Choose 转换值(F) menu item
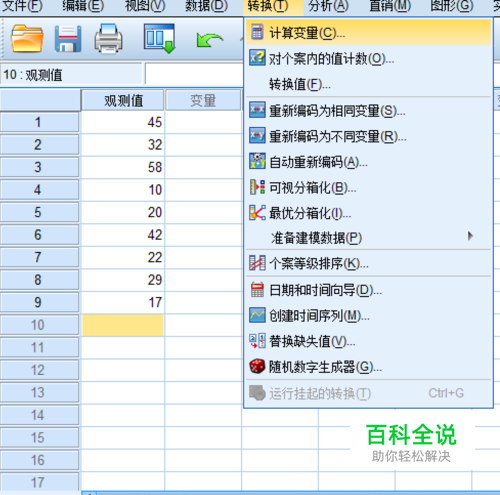This screenshot has height=495, width=500. click(369, 84)
